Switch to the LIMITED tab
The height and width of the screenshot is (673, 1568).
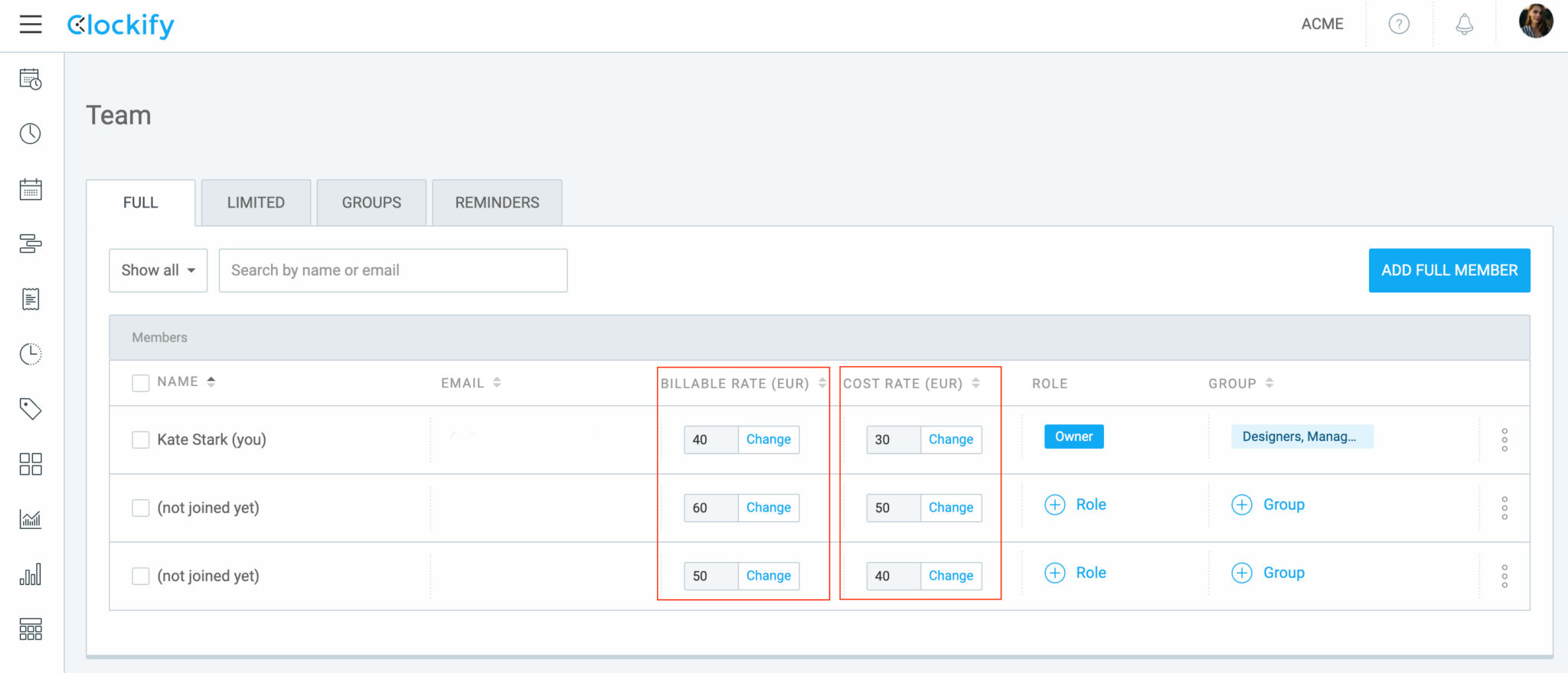[256, 203]
